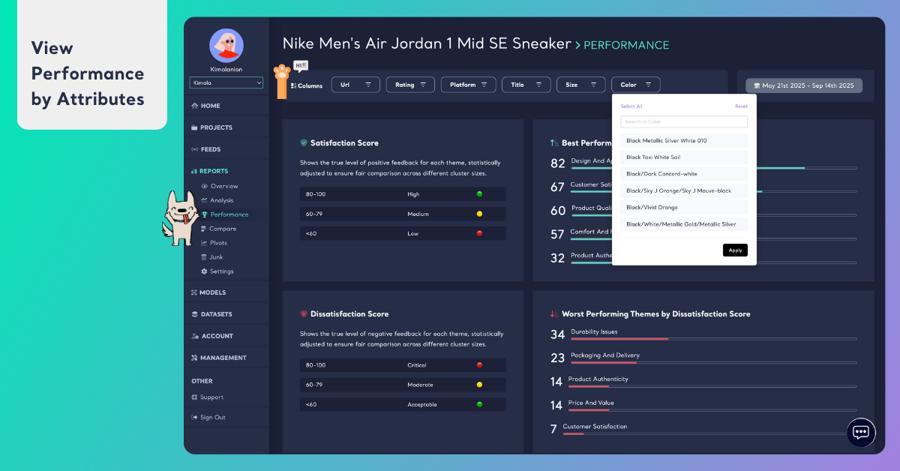
Task: Click the Settings gear icon
Action: click(204, 271)
